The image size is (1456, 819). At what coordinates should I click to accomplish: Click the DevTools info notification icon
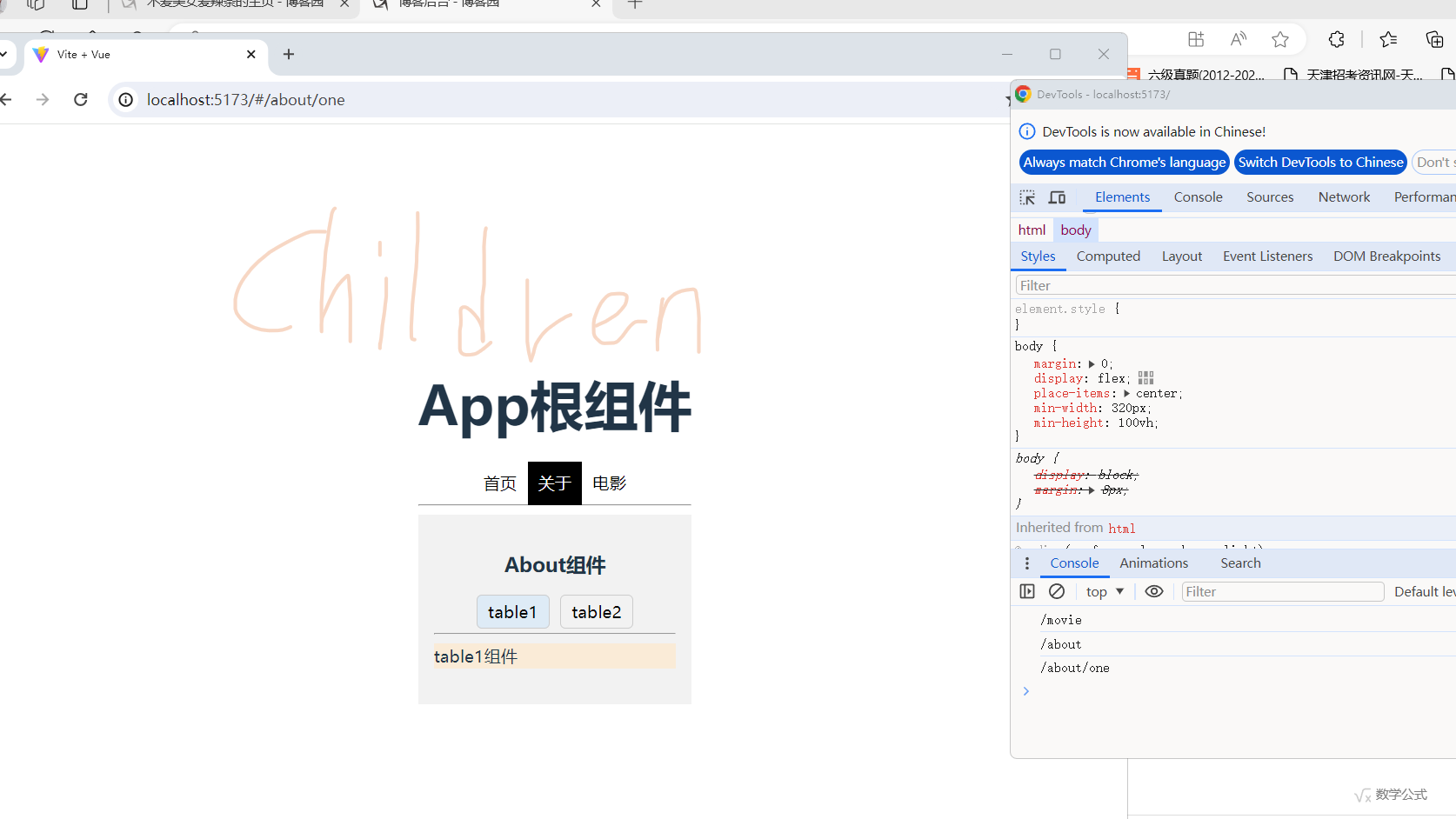(x=1027, y=131)
